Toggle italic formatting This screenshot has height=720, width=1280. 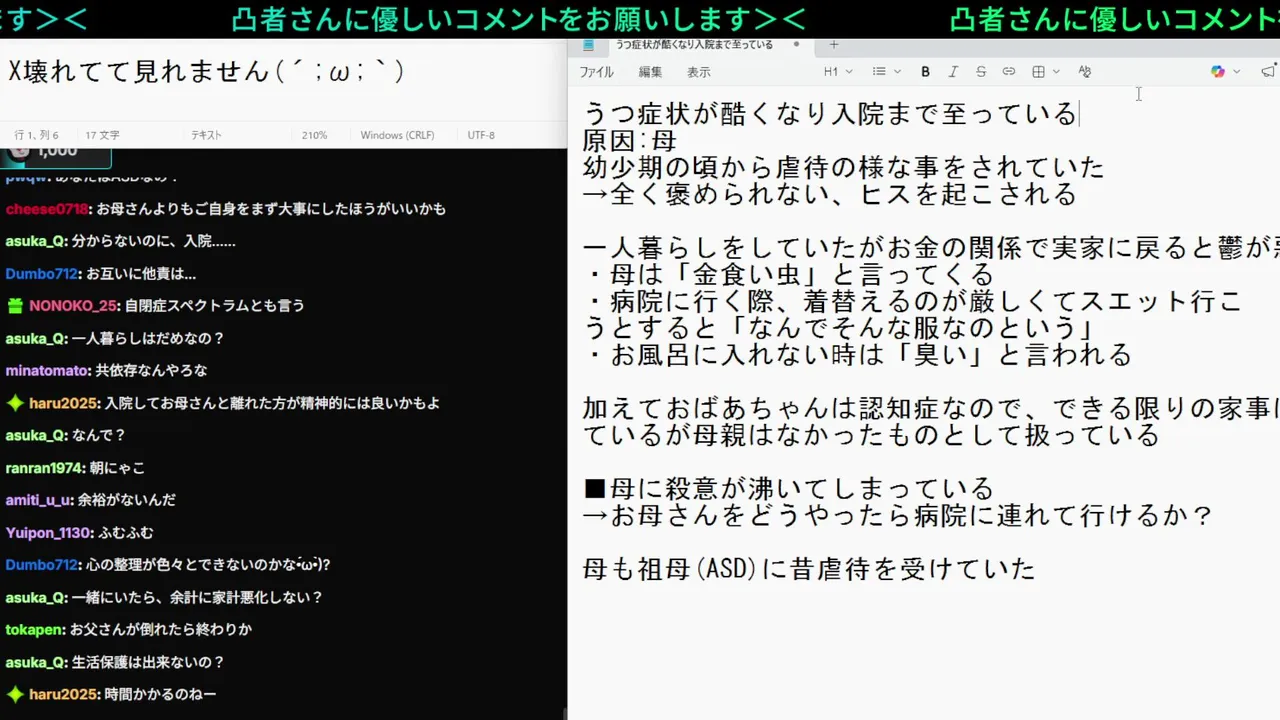(953, 72)
